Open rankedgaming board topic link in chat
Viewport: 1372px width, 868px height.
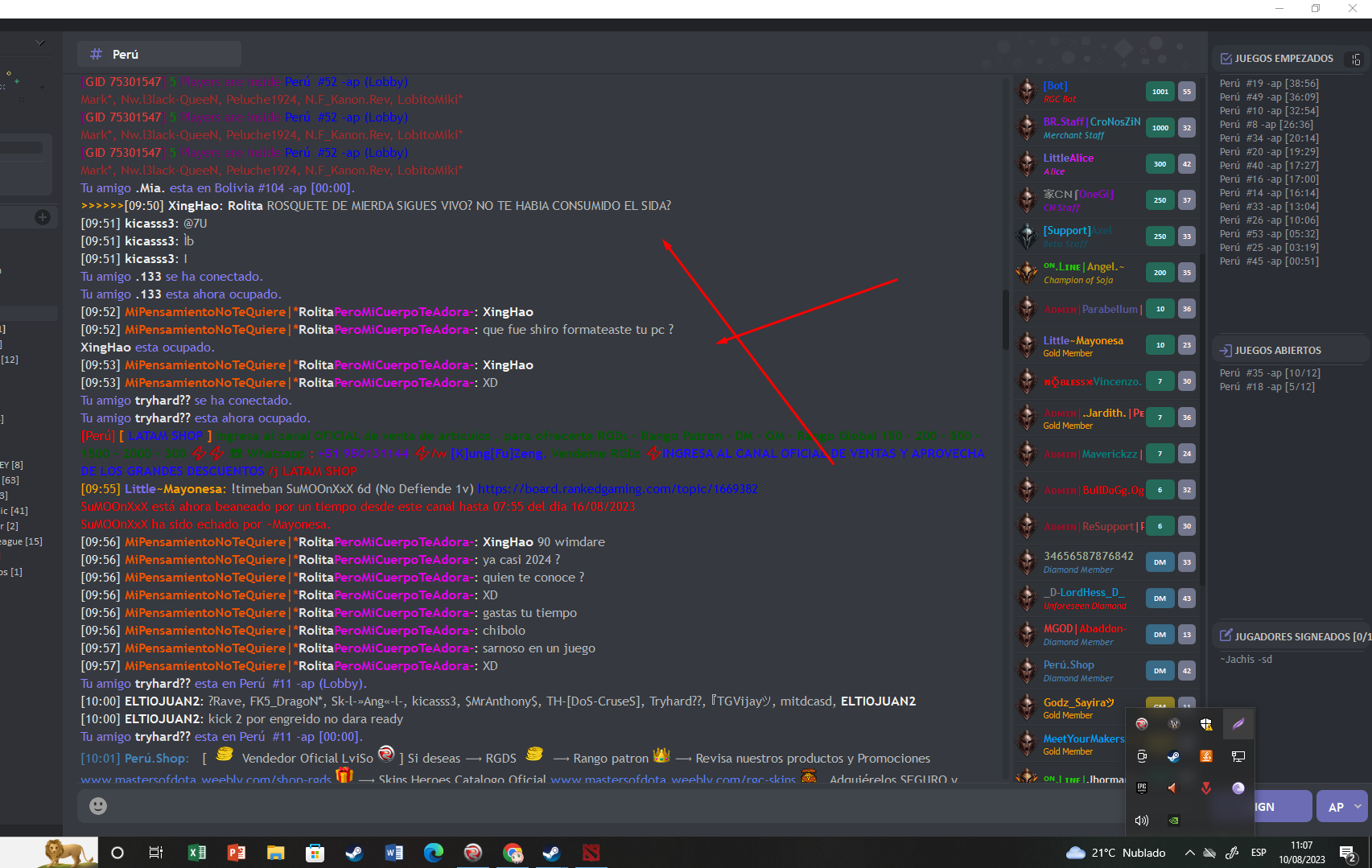(618, 489)
